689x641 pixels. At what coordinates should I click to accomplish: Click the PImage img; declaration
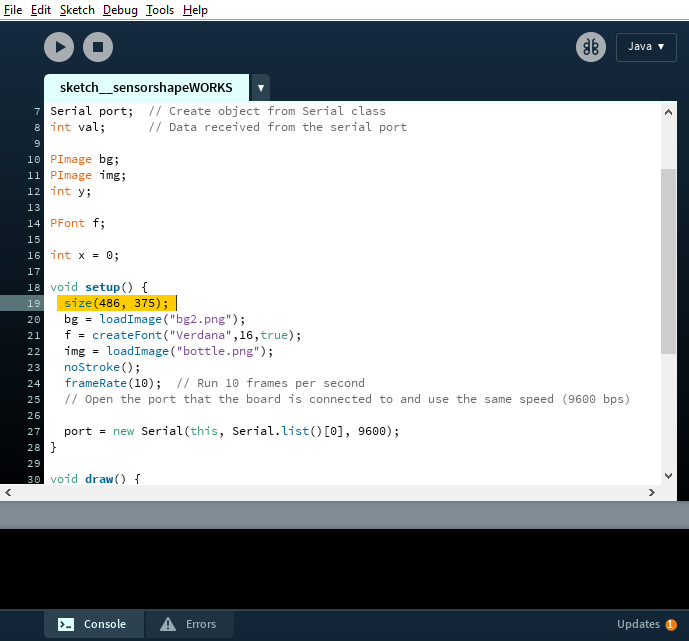[x=88, y=175]
